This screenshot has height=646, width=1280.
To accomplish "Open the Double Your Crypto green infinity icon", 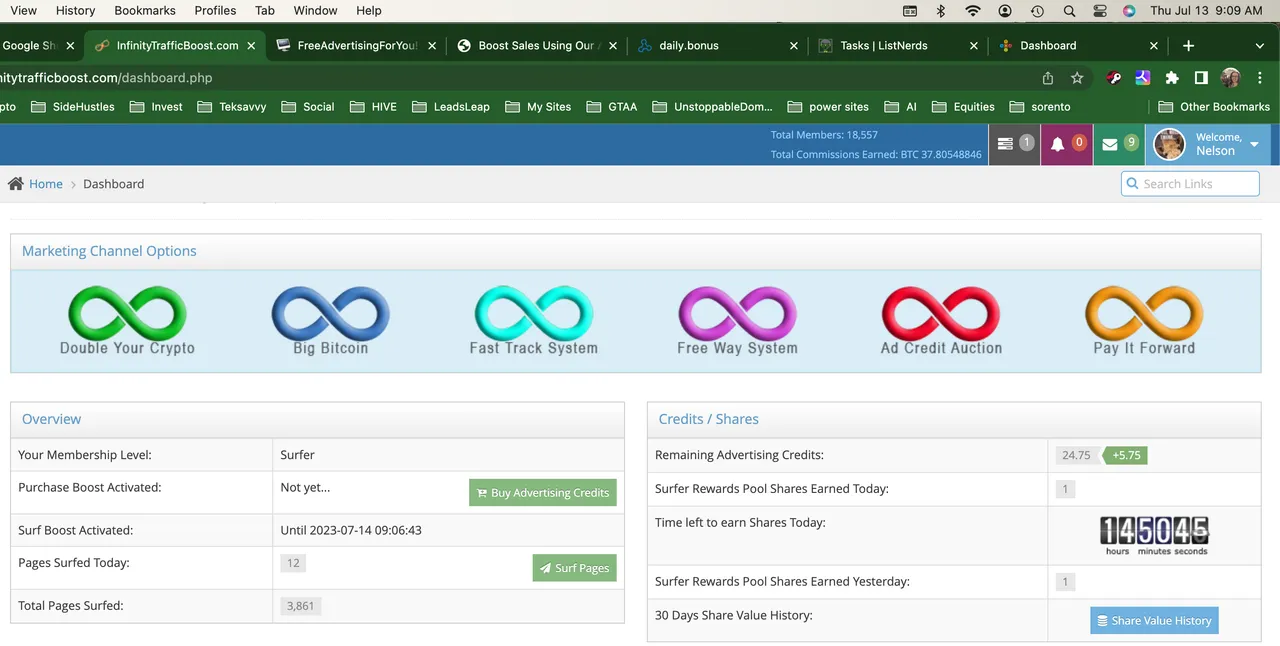I will click(x=127, y=320).
